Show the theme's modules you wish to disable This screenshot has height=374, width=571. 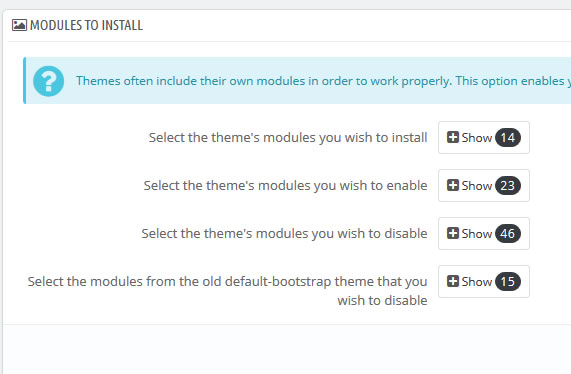484,233
